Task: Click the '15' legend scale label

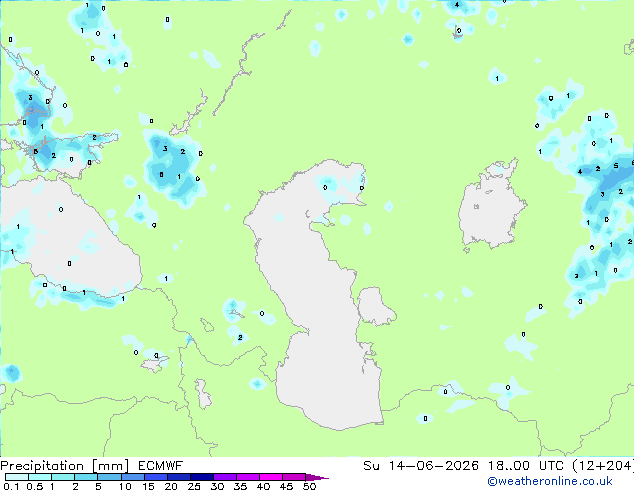Action: (x=148, y=486)
